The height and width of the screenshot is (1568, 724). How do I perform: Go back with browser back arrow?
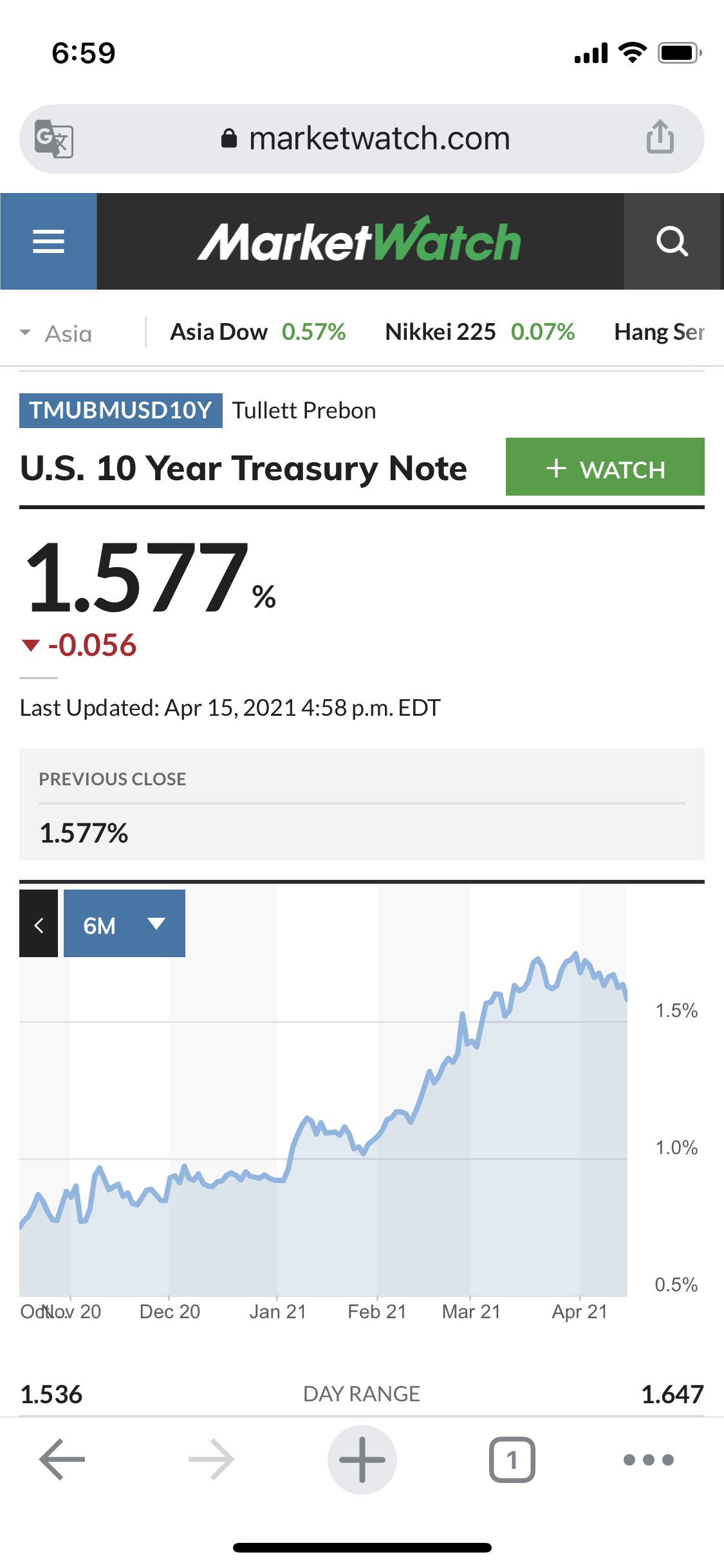(x=62, y=1459)
